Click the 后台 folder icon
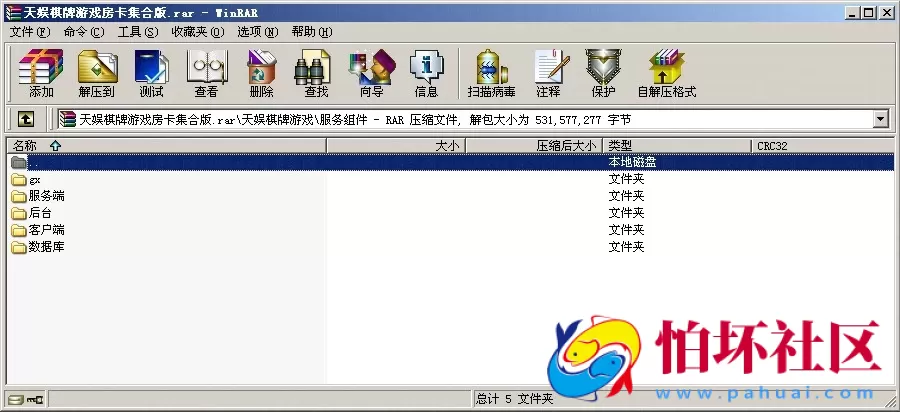Screen dimensions: 900x412 (19, 213)
